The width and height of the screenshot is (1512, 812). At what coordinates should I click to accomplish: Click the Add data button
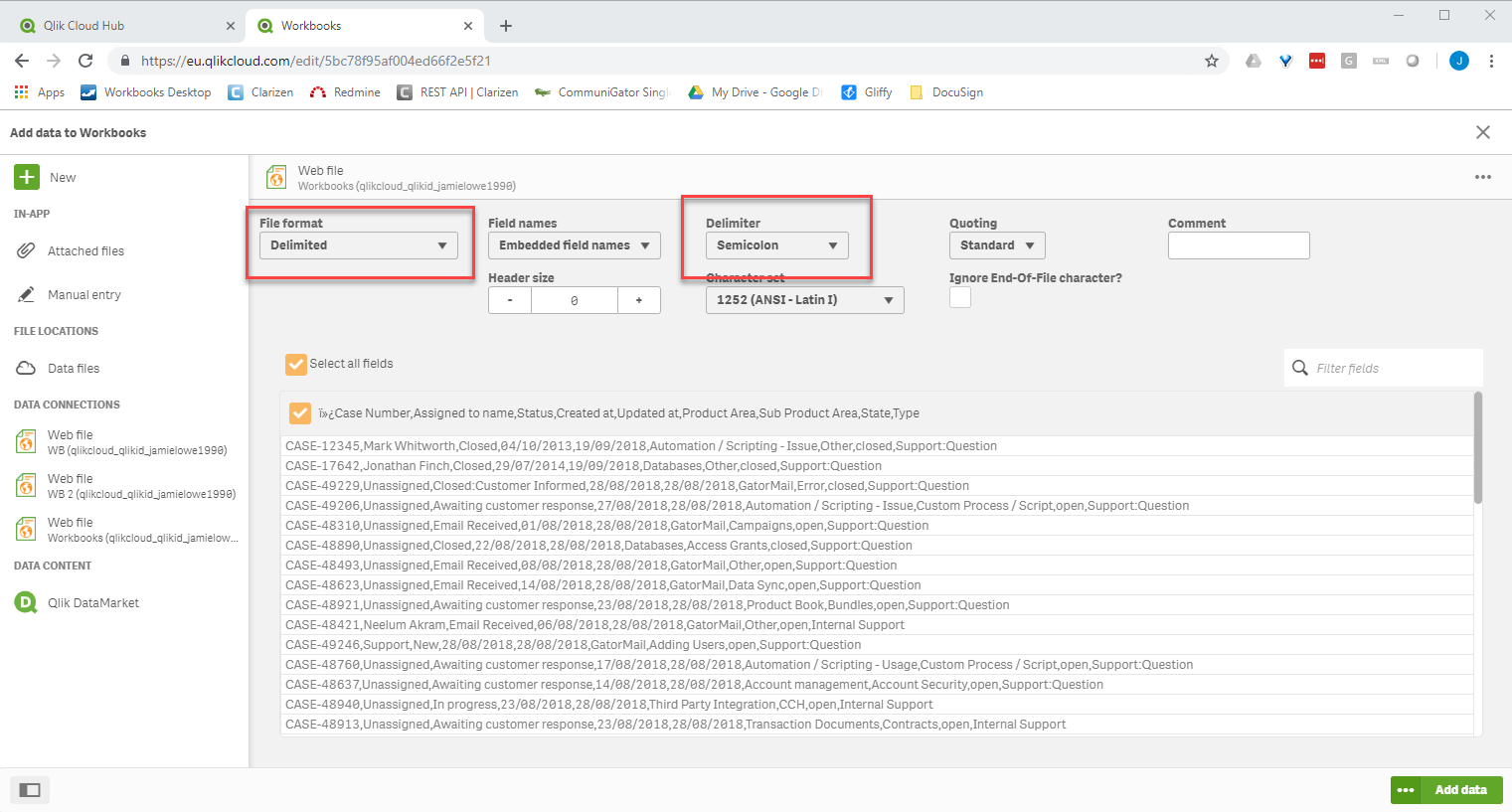click(1461, 790)
